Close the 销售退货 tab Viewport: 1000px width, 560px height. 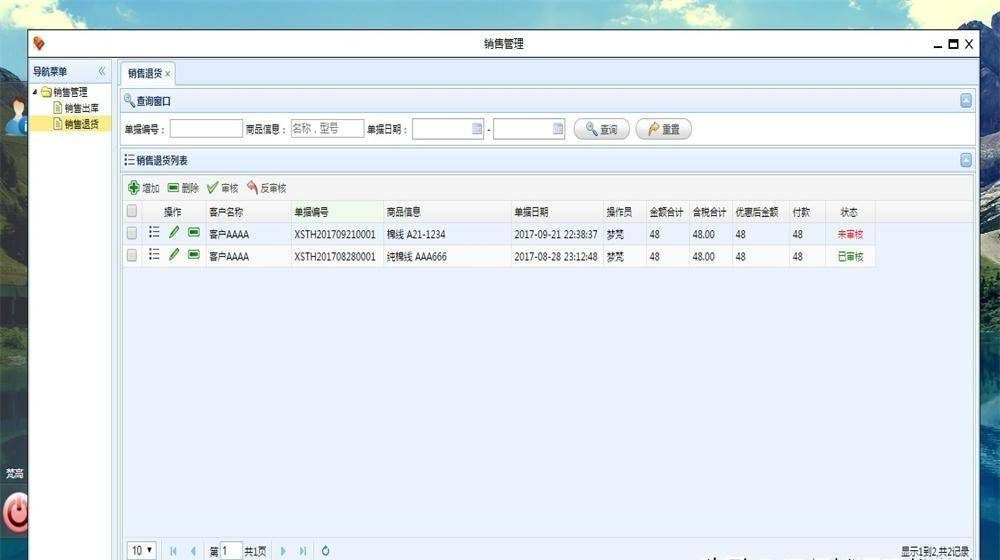tap(167, 74)
